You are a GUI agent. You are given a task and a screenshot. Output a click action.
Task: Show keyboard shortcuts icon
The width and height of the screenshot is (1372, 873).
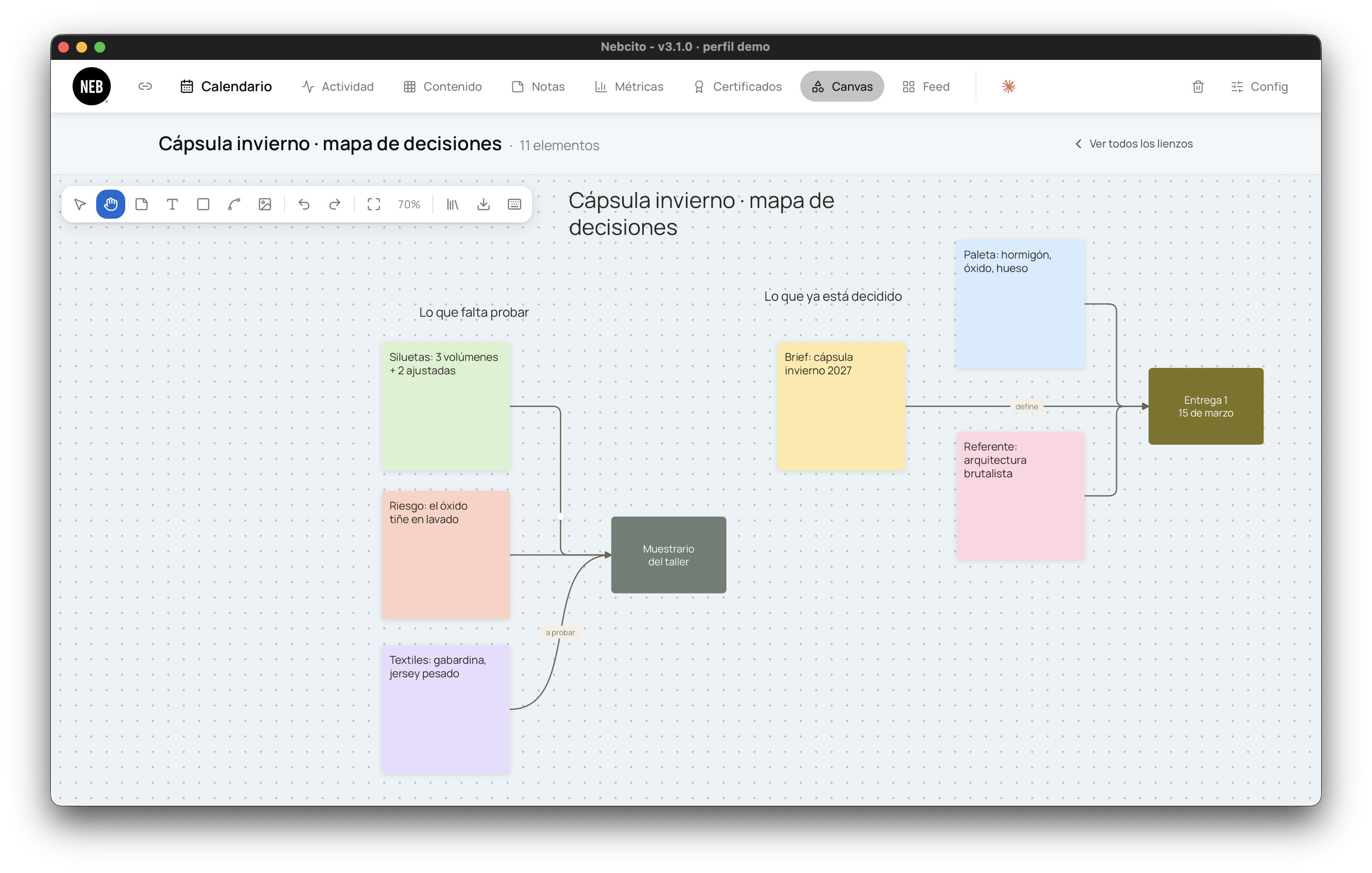coord(514,204)
